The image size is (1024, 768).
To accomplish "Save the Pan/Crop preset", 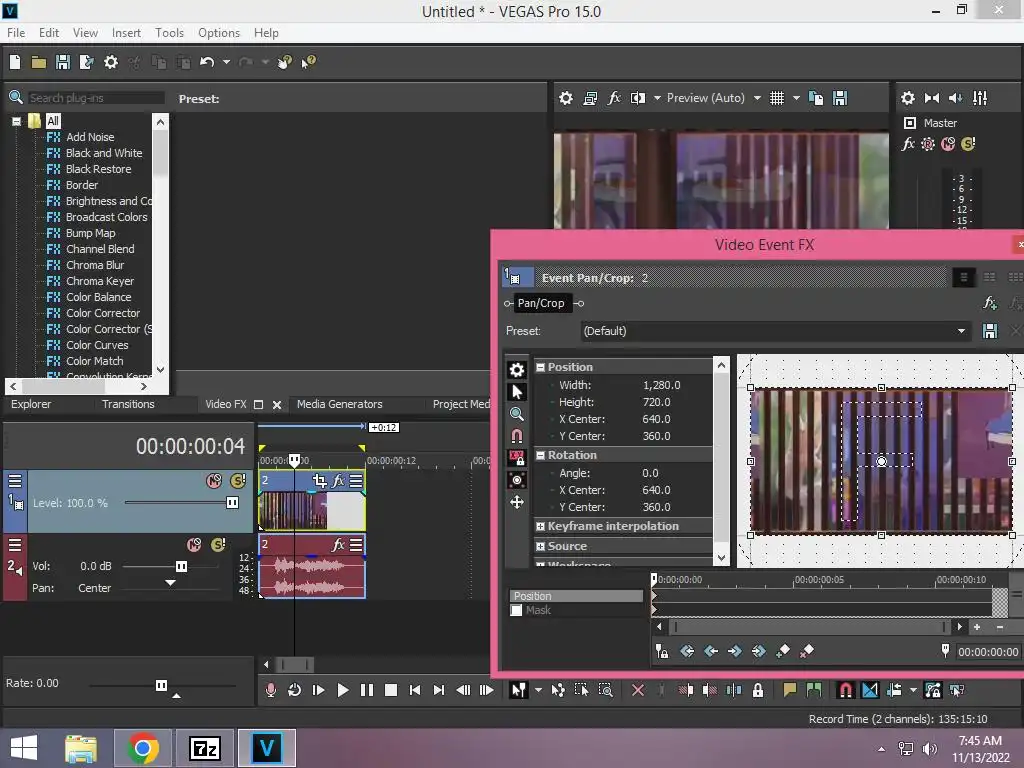I will 990,331.
